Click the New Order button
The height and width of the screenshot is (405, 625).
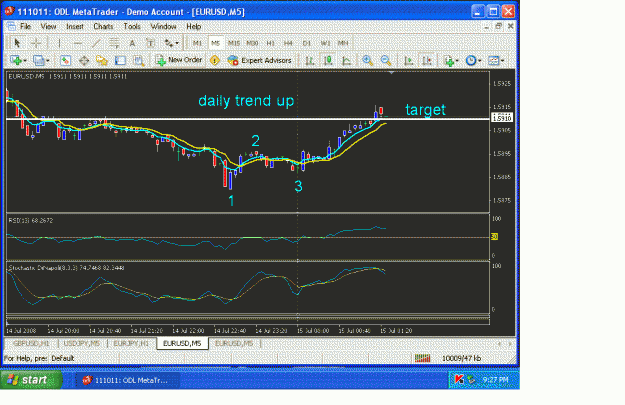tap(179, 60)
